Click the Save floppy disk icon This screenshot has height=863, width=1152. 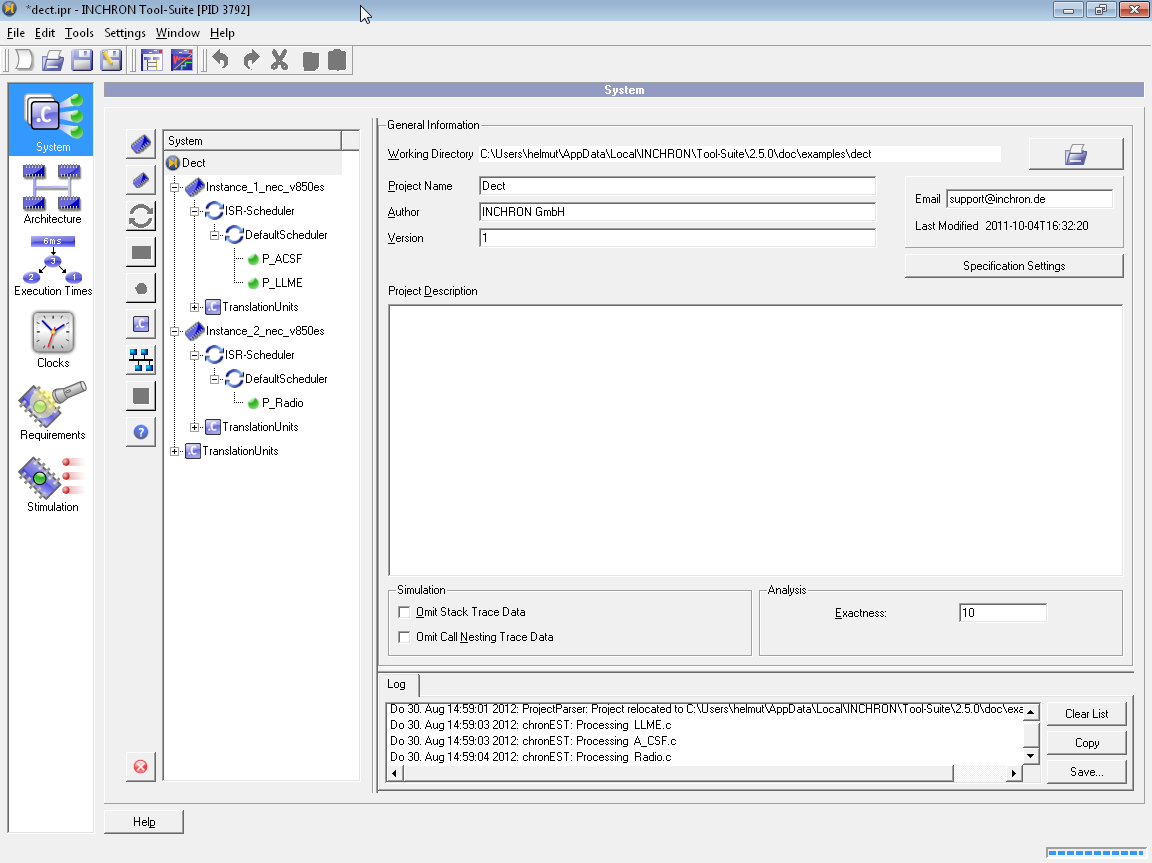tap(82, 60)
